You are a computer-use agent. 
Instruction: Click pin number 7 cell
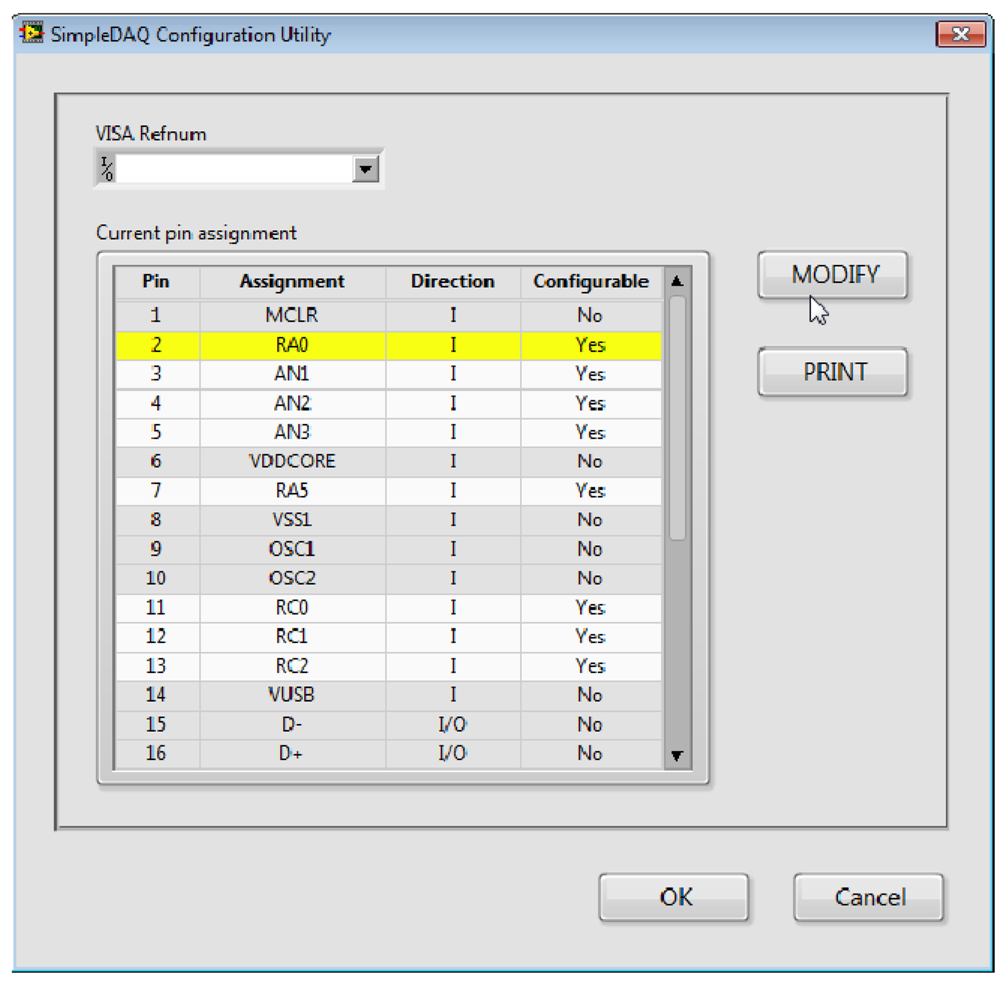point(157,491)
